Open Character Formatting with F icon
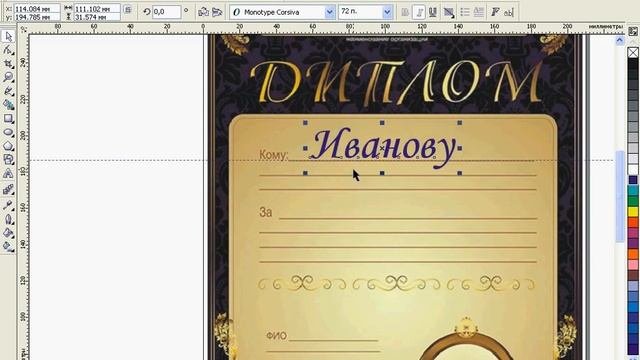This screenshot has height=360, width=640. pyautogui.click(x=495, y=12)
